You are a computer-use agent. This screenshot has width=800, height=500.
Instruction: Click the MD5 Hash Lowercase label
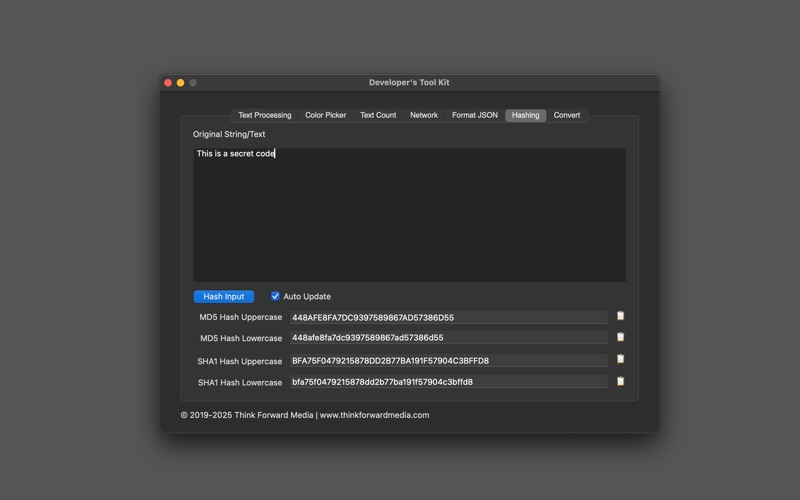click(241, 338)
